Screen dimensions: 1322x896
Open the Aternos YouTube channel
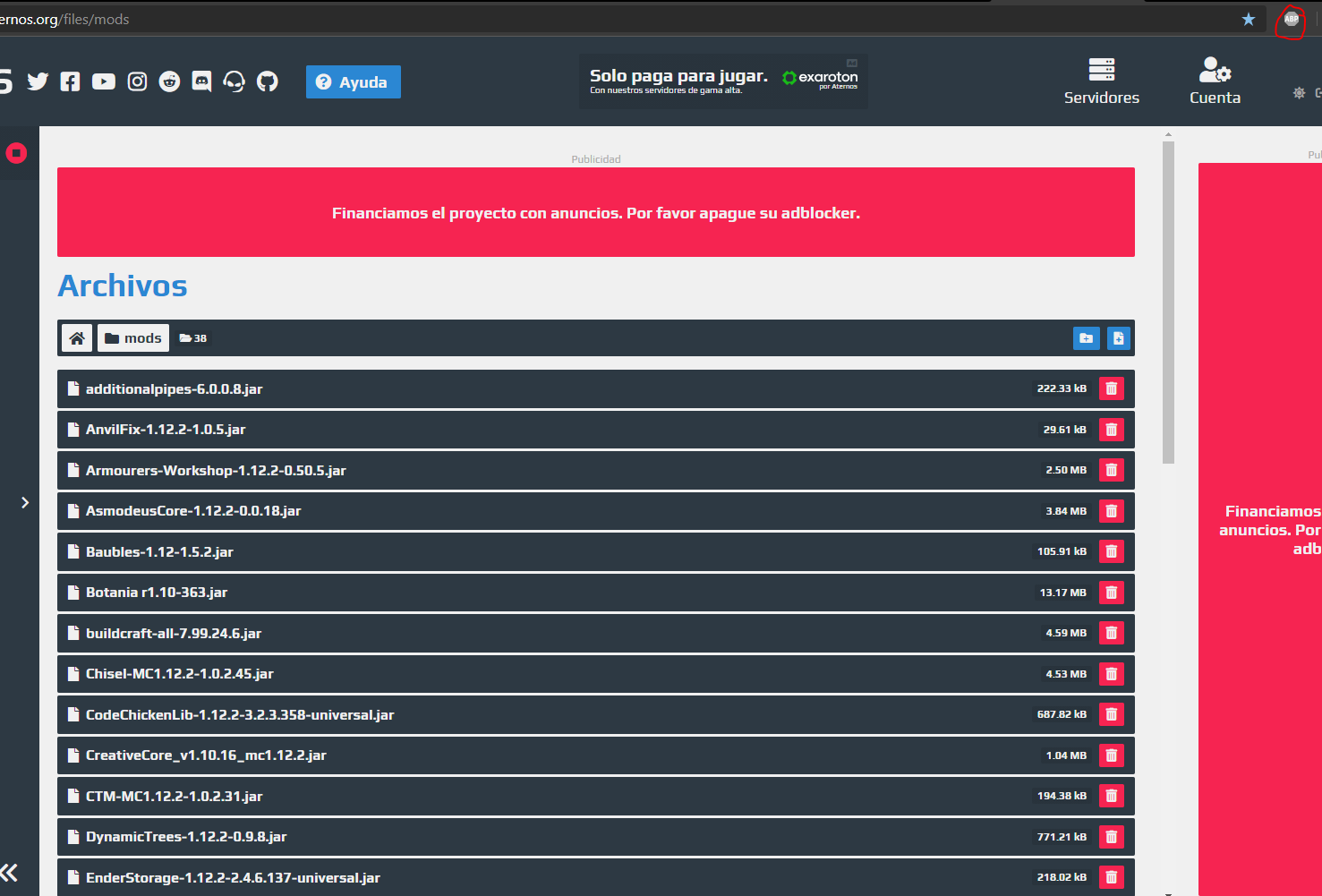104,81
